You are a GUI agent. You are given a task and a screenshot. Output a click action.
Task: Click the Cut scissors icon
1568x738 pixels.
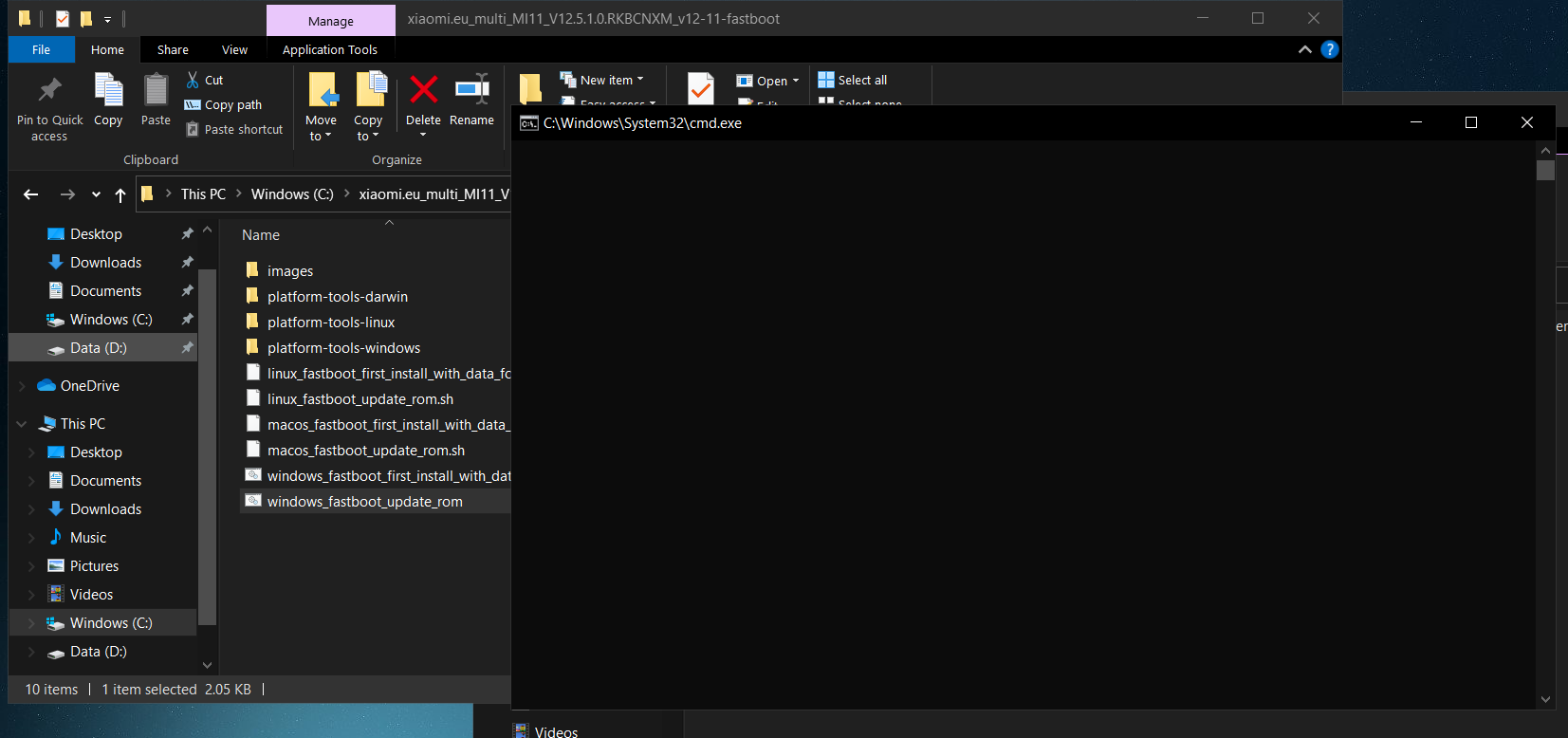coord(193,80)
